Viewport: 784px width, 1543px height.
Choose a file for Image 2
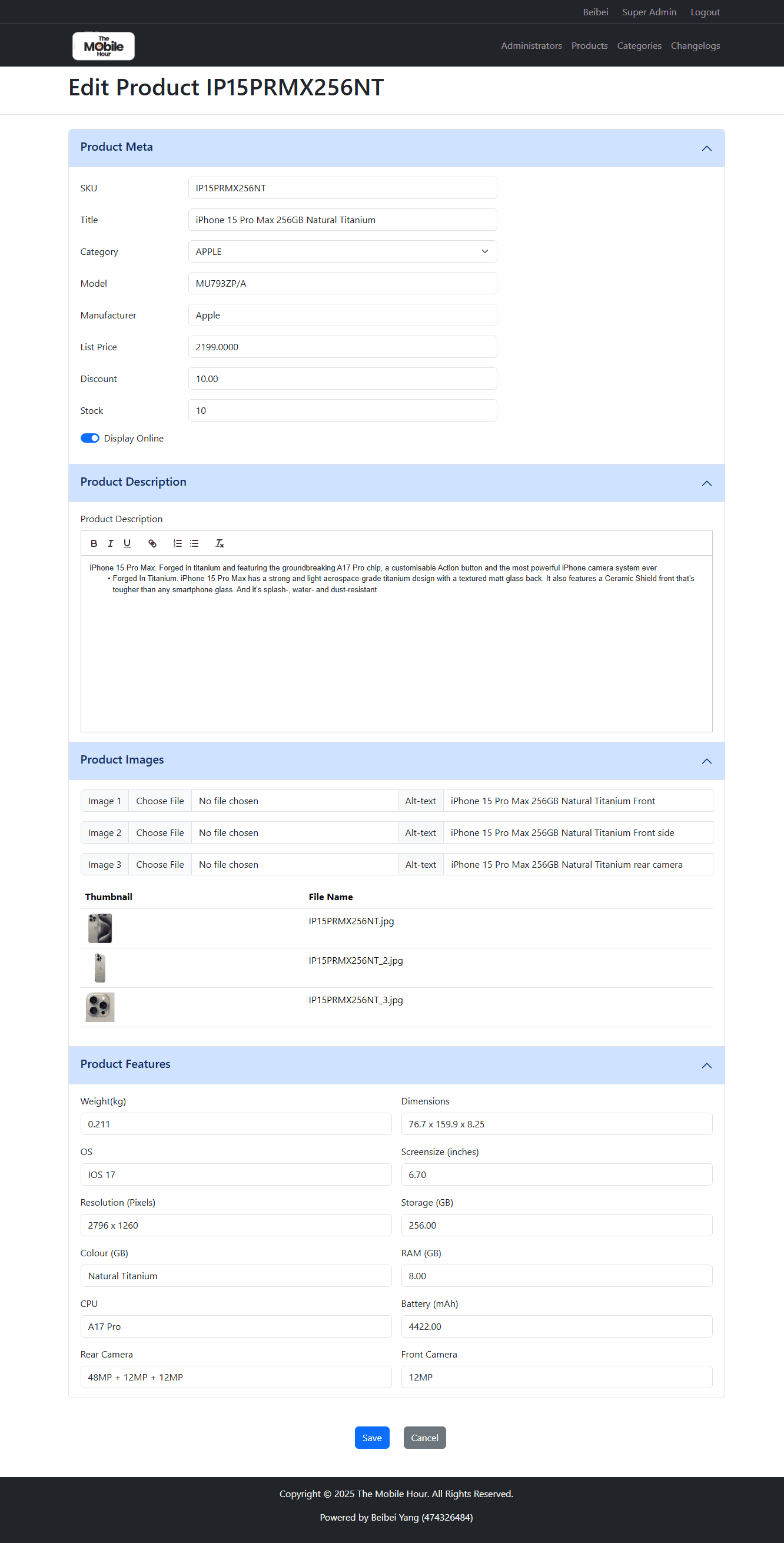(x=160, y=832)
